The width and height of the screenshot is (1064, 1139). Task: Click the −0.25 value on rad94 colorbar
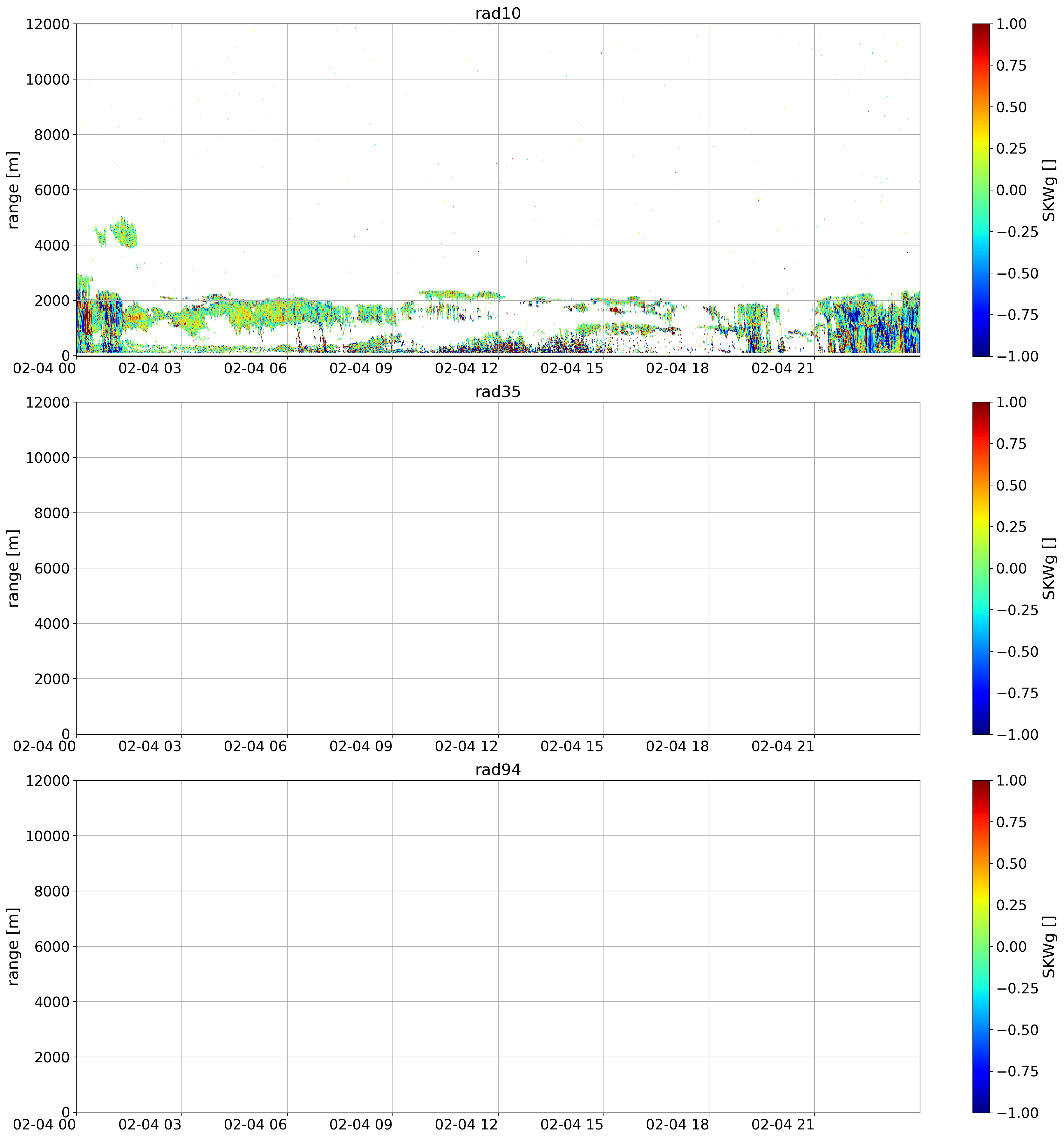click(1017, 988)
